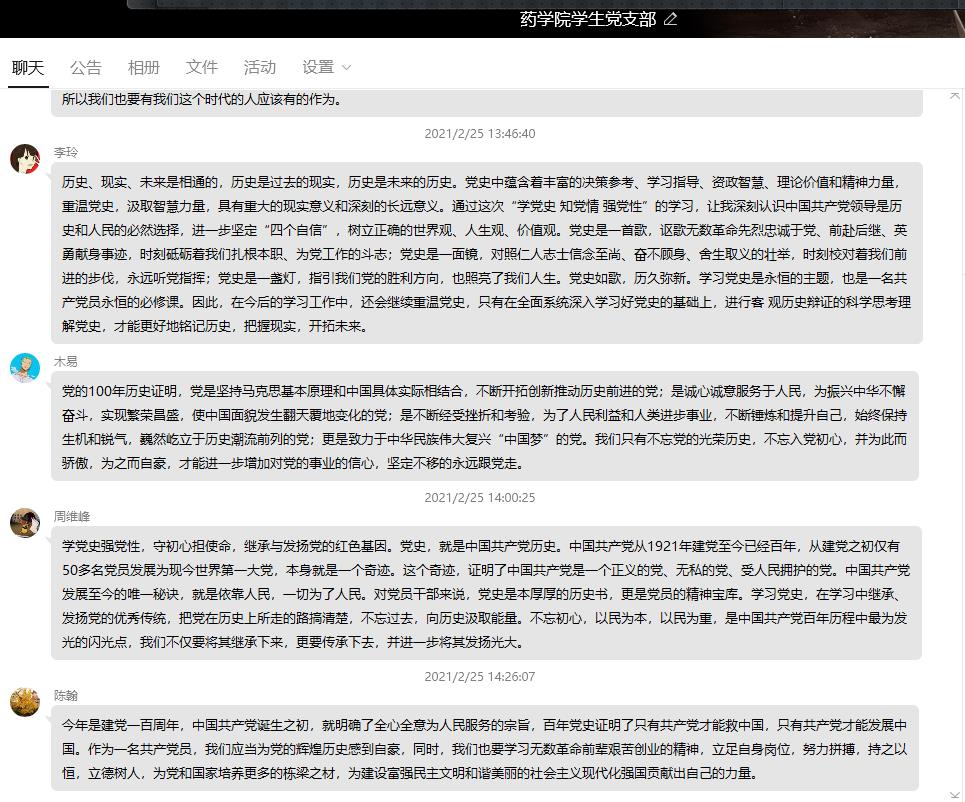The height and width of the screenshot is (802, 965).
Task: Click the scrollbar down arrow
Action: [x=956, y=794]
